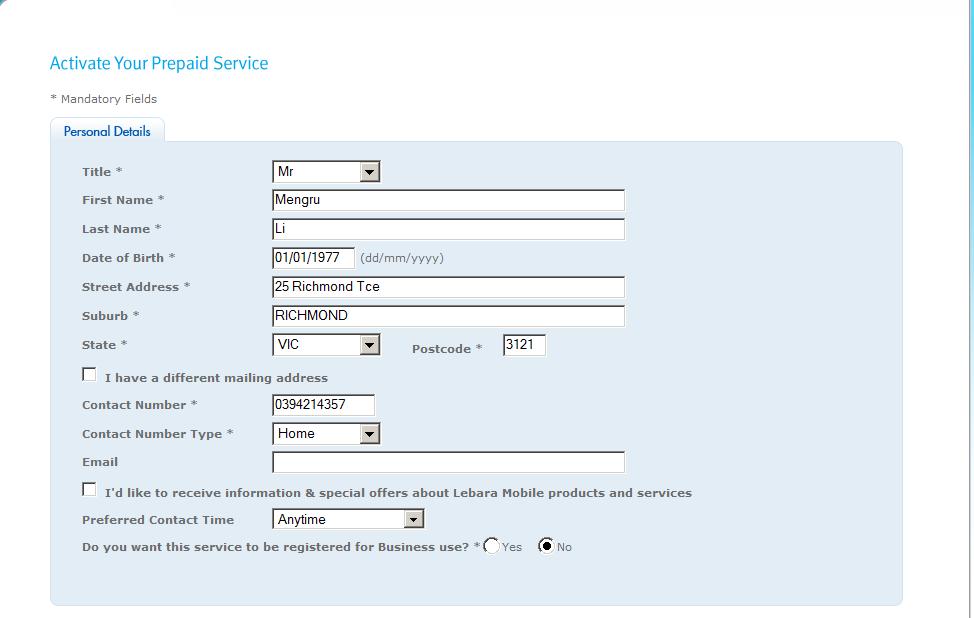Focus the Last Name text box
The image size is (974, 618).
point(448,229)
